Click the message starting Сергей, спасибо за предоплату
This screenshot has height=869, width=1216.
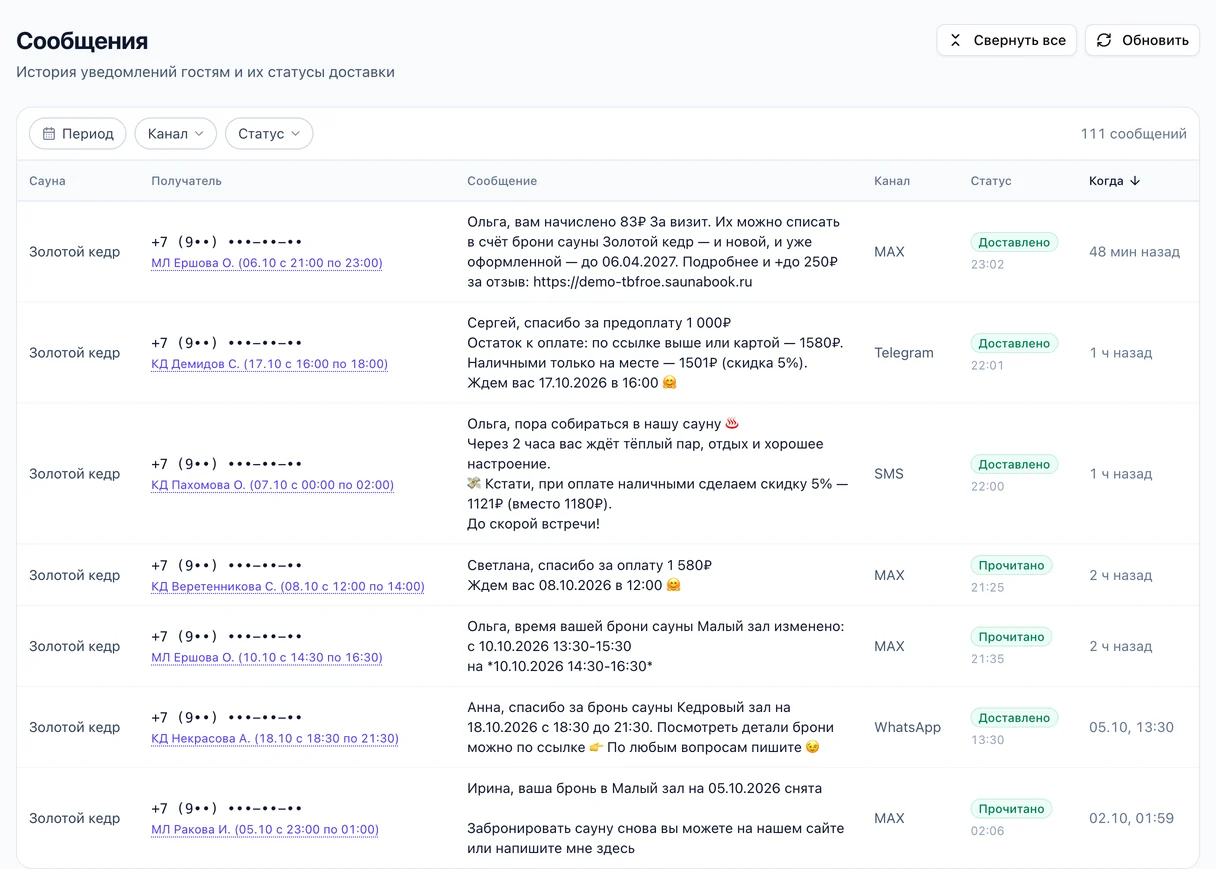(x=655, y=353)
